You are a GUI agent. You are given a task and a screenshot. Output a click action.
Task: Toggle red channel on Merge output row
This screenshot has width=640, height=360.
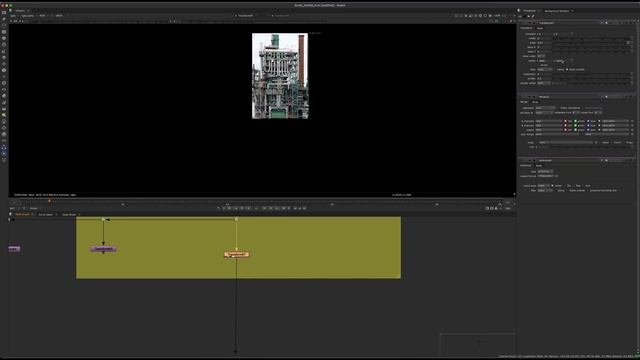coord(565,130)
